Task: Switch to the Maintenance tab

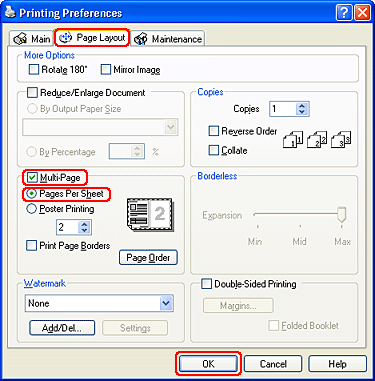Action: 168,39
